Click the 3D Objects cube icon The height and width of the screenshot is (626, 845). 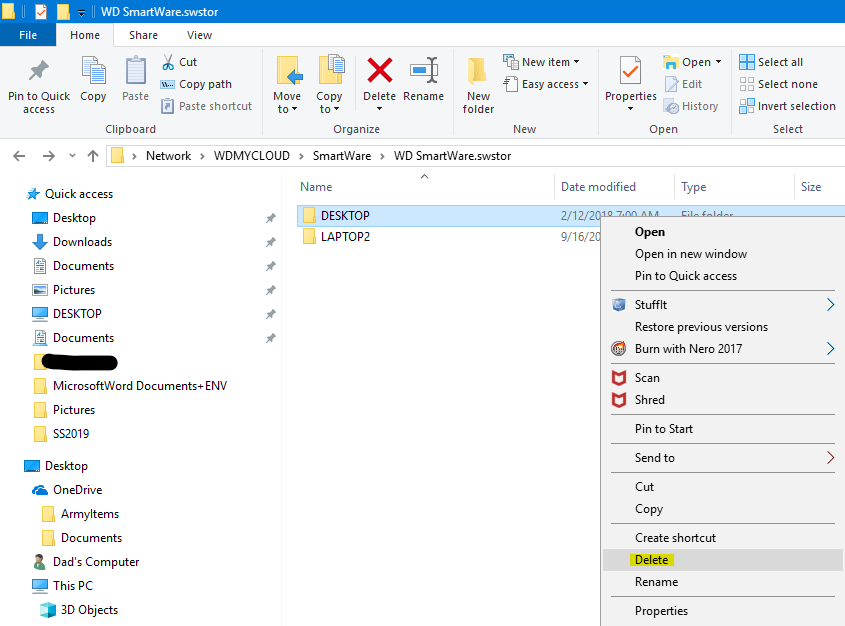point(48,610)
